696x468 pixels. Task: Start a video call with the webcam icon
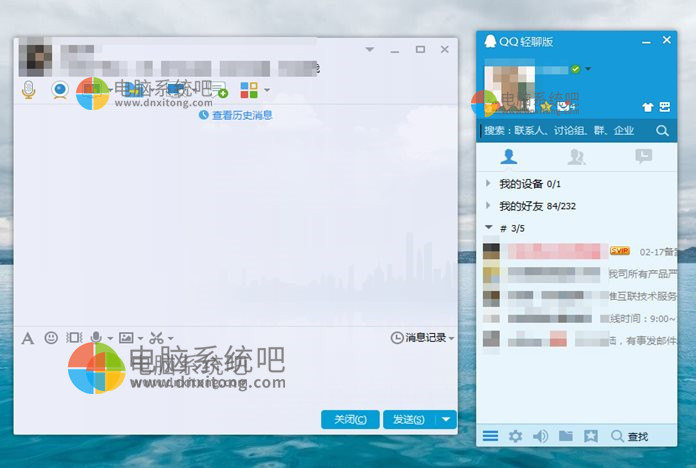pos(59,90)
